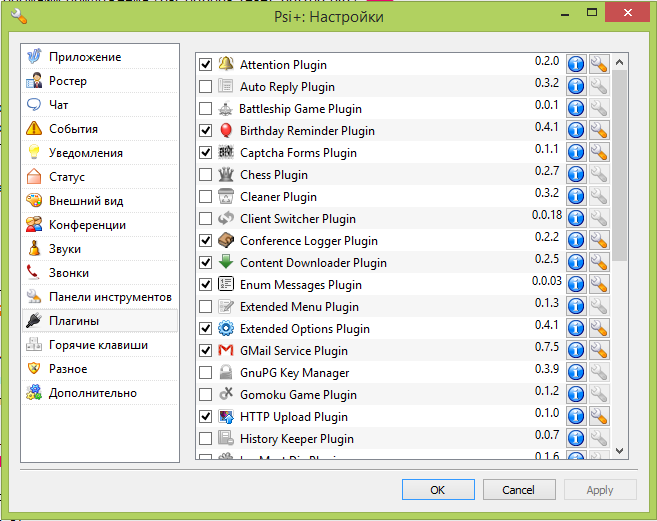
Task: Enable the Auto Reply Plugin checkbox
Action: pyautogui.click(x=206, y=87)
